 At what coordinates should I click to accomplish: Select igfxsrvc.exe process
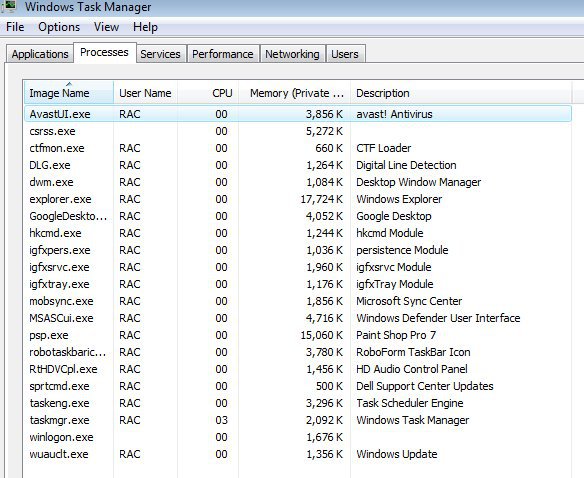pyautogui.click(x=298, y=267)
